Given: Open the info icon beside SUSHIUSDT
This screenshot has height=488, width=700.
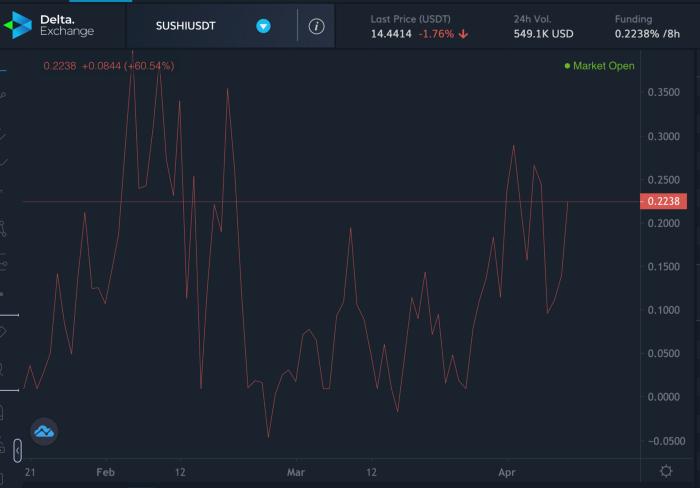Looking at the screenshot, I should 316,26.
